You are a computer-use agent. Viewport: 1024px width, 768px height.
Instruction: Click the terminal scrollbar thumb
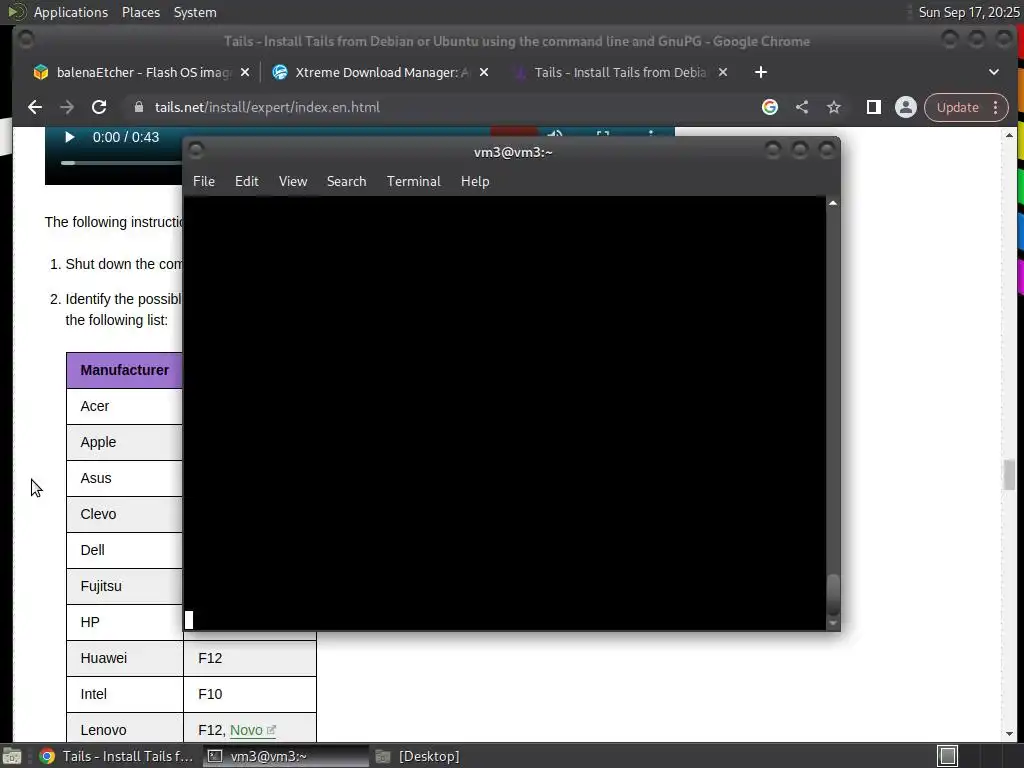point(833,594)
